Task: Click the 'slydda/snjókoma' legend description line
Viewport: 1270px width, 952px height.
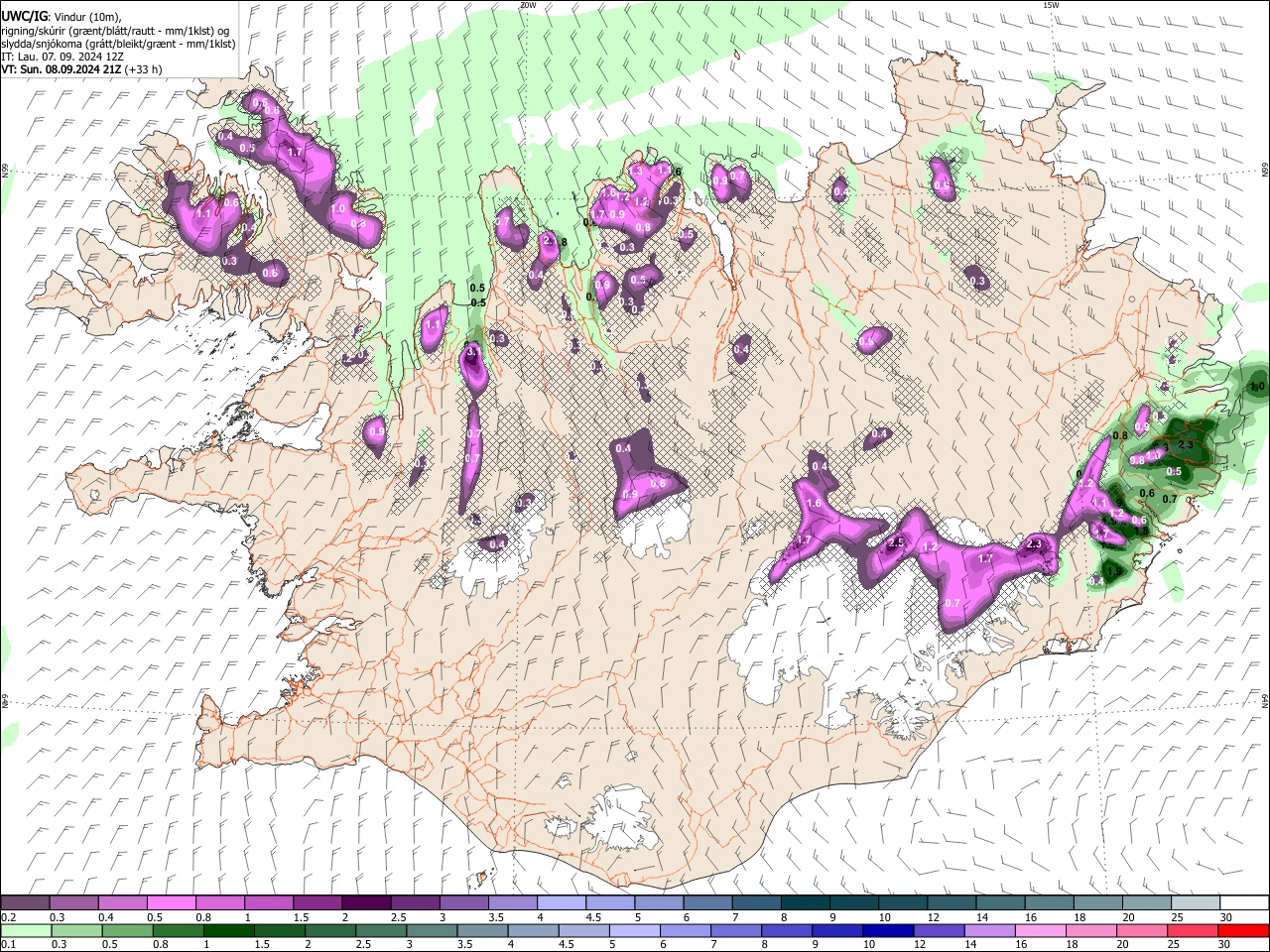Action: click(x=117, y=44)
